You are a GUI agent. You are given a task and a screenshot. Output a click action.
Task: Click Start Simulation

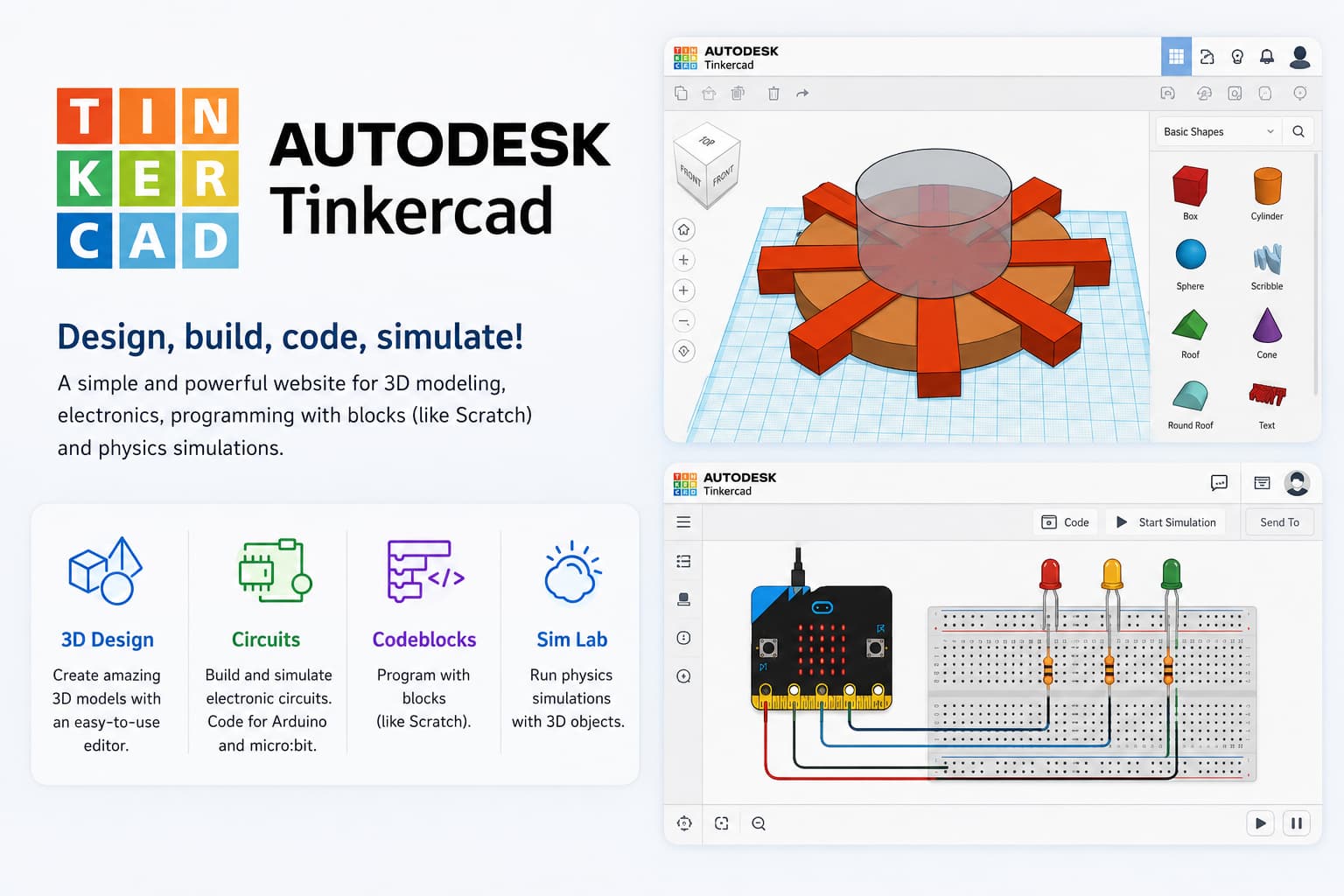coord(1166,522)
